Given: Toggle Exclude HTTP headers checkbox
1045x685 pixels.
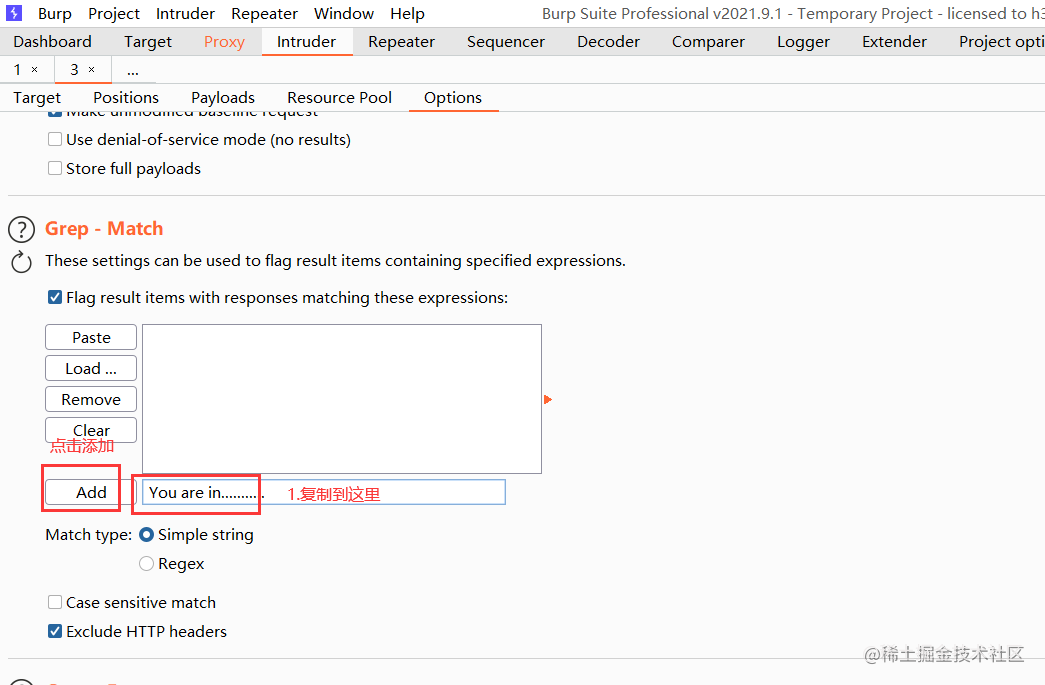Looking at the screenshot, I should coord(55,631).
